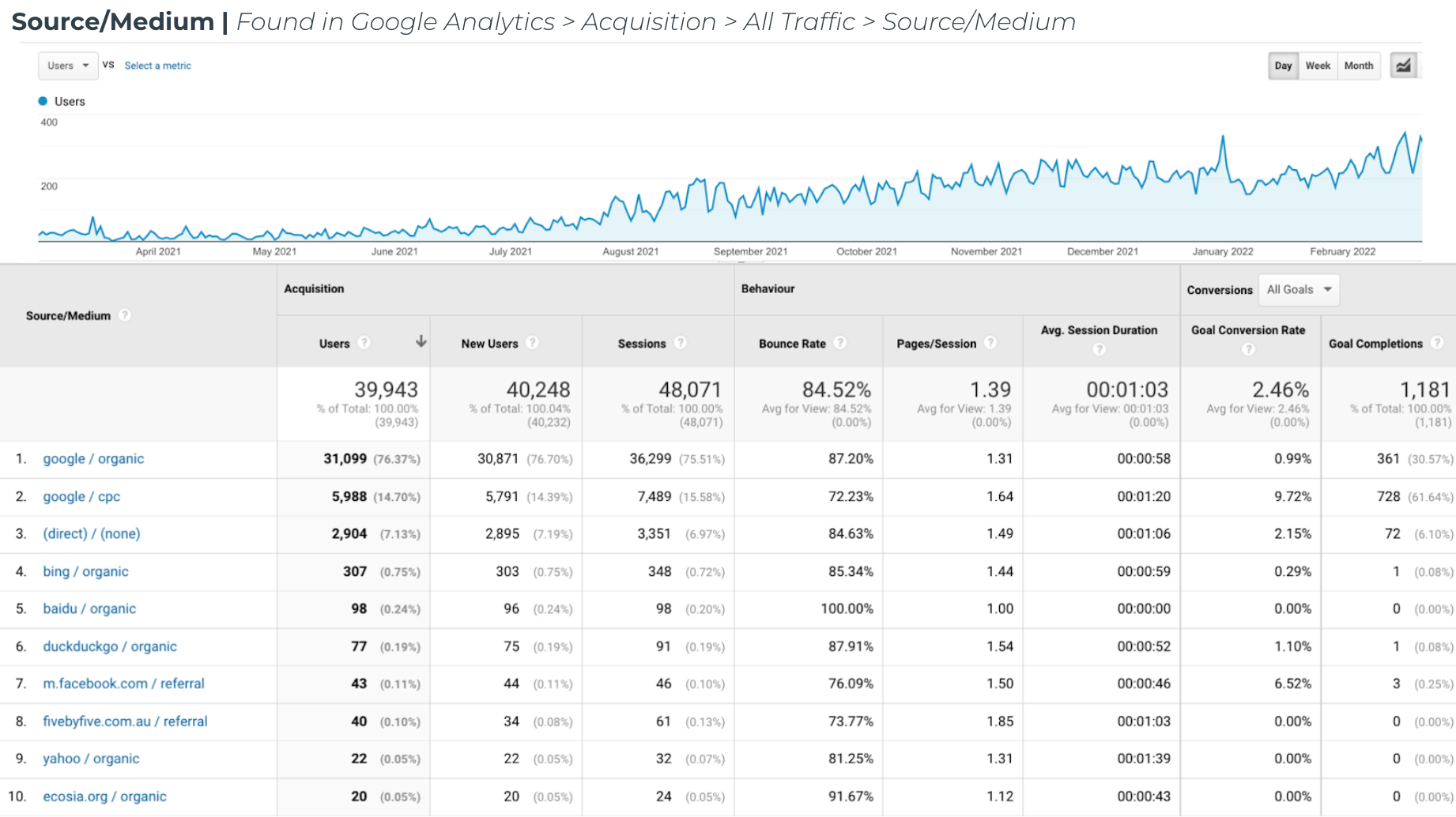Open help icon beside Goal Completions
This screenshot has width=1456, height=817.
1437,343
